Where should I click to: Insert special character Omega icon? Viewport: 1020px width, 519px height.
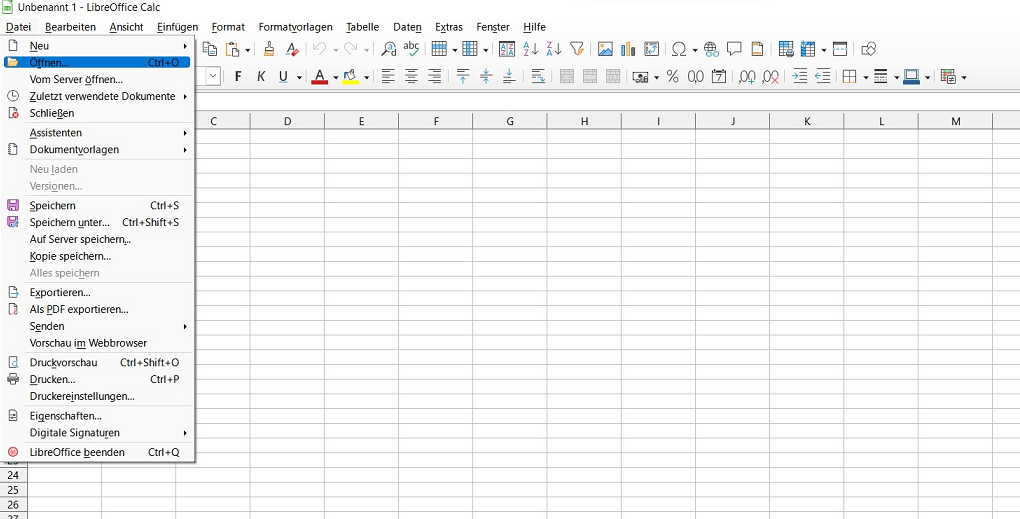pyautogui.click(x=679, y=49)
